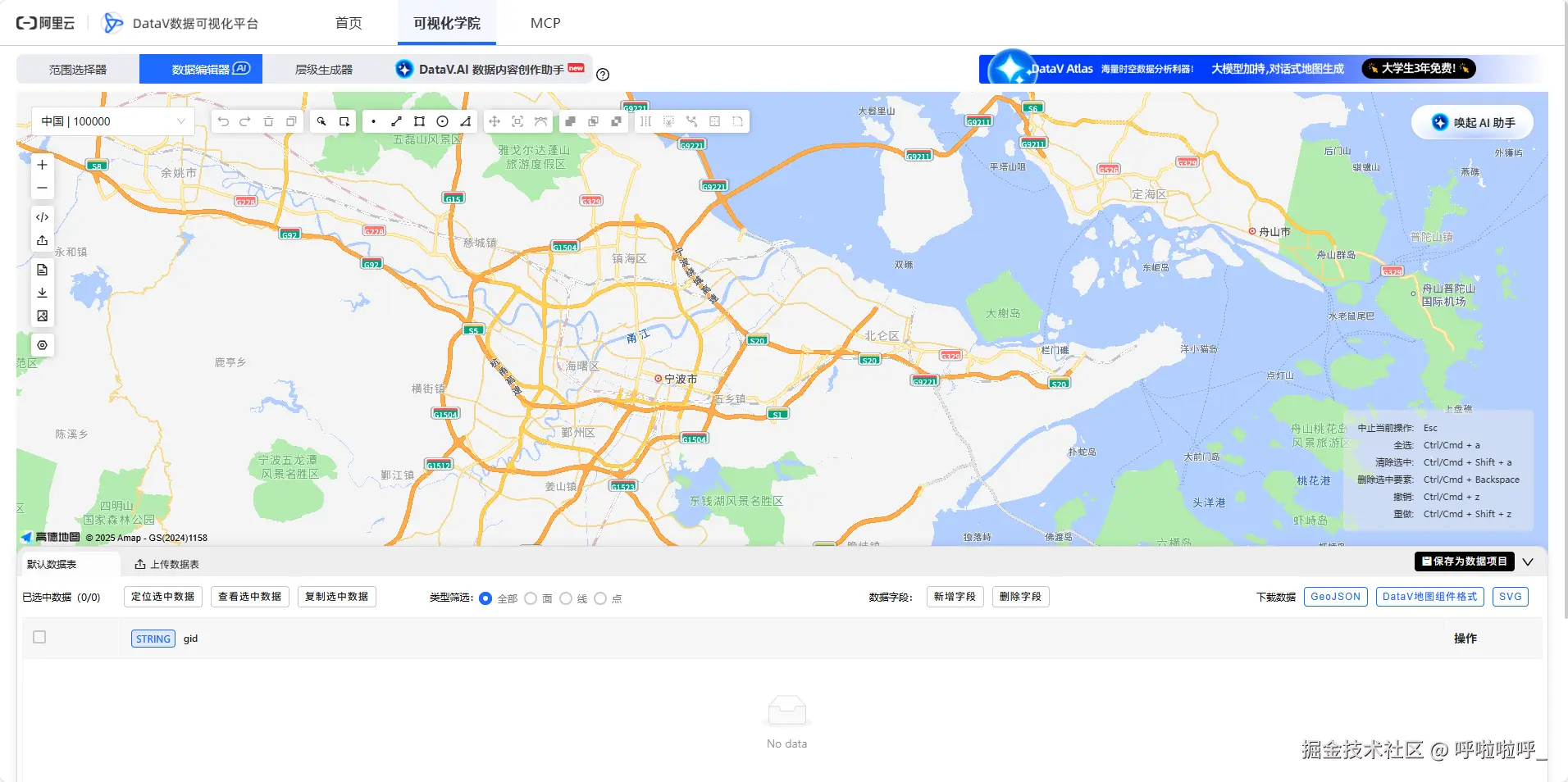Select the draw point tool

374,121
